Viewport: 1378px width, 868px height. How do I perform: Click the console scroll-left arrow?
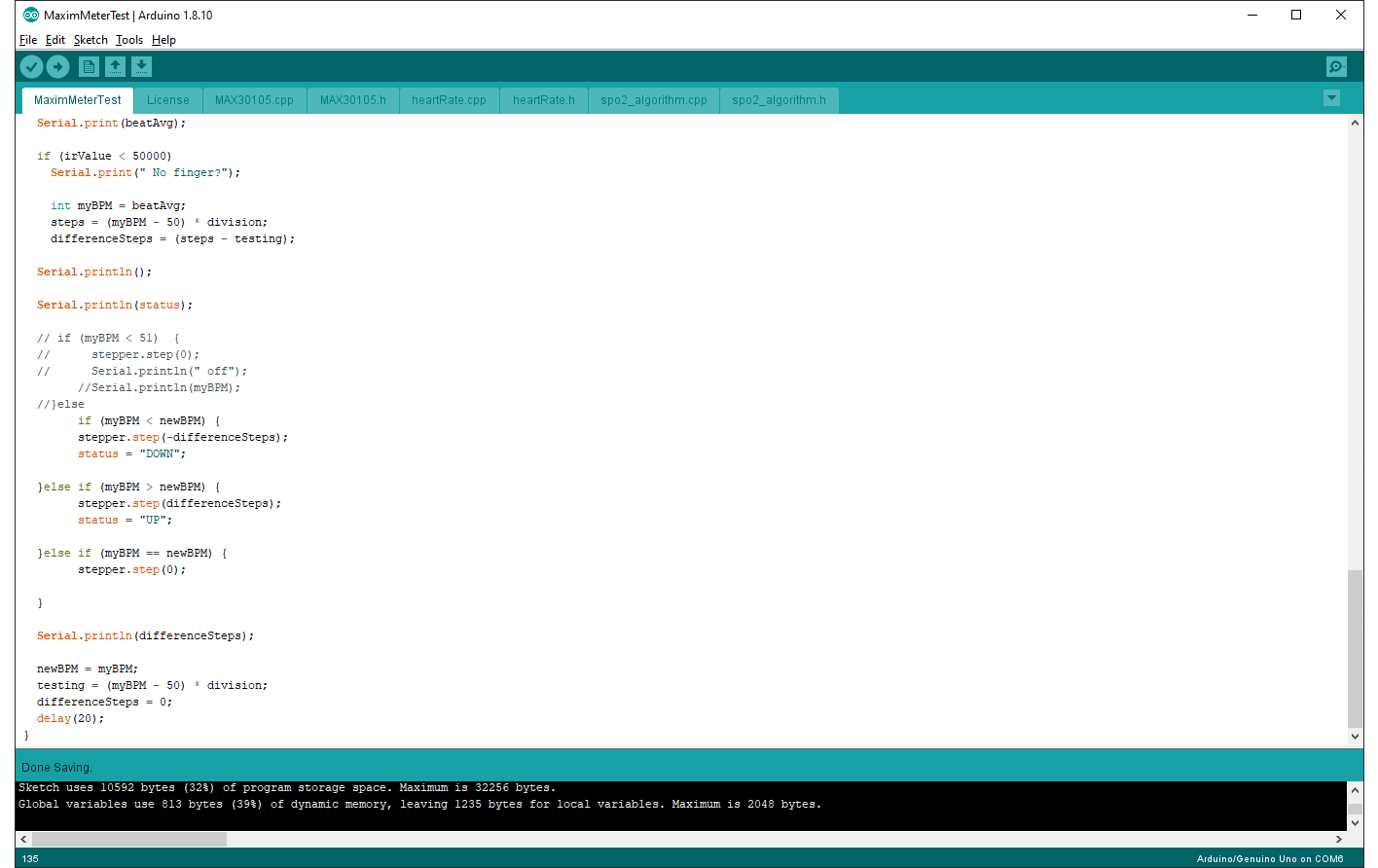coord(23,839)
